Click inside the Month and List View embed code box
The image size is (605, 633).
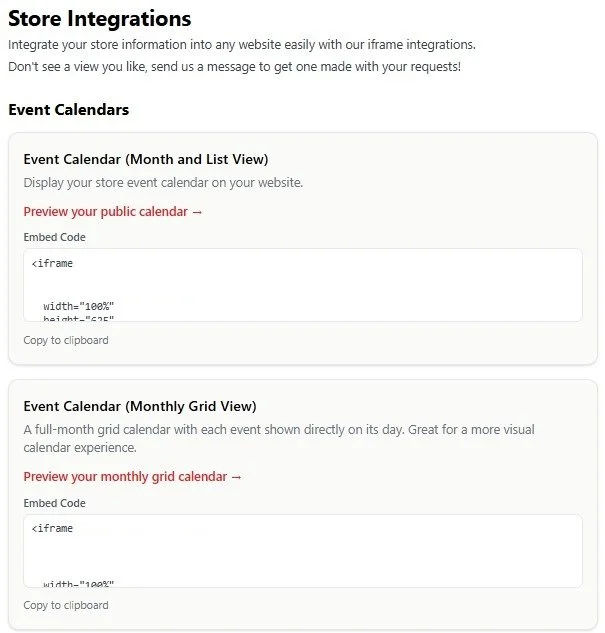click(x=303, y=285)
